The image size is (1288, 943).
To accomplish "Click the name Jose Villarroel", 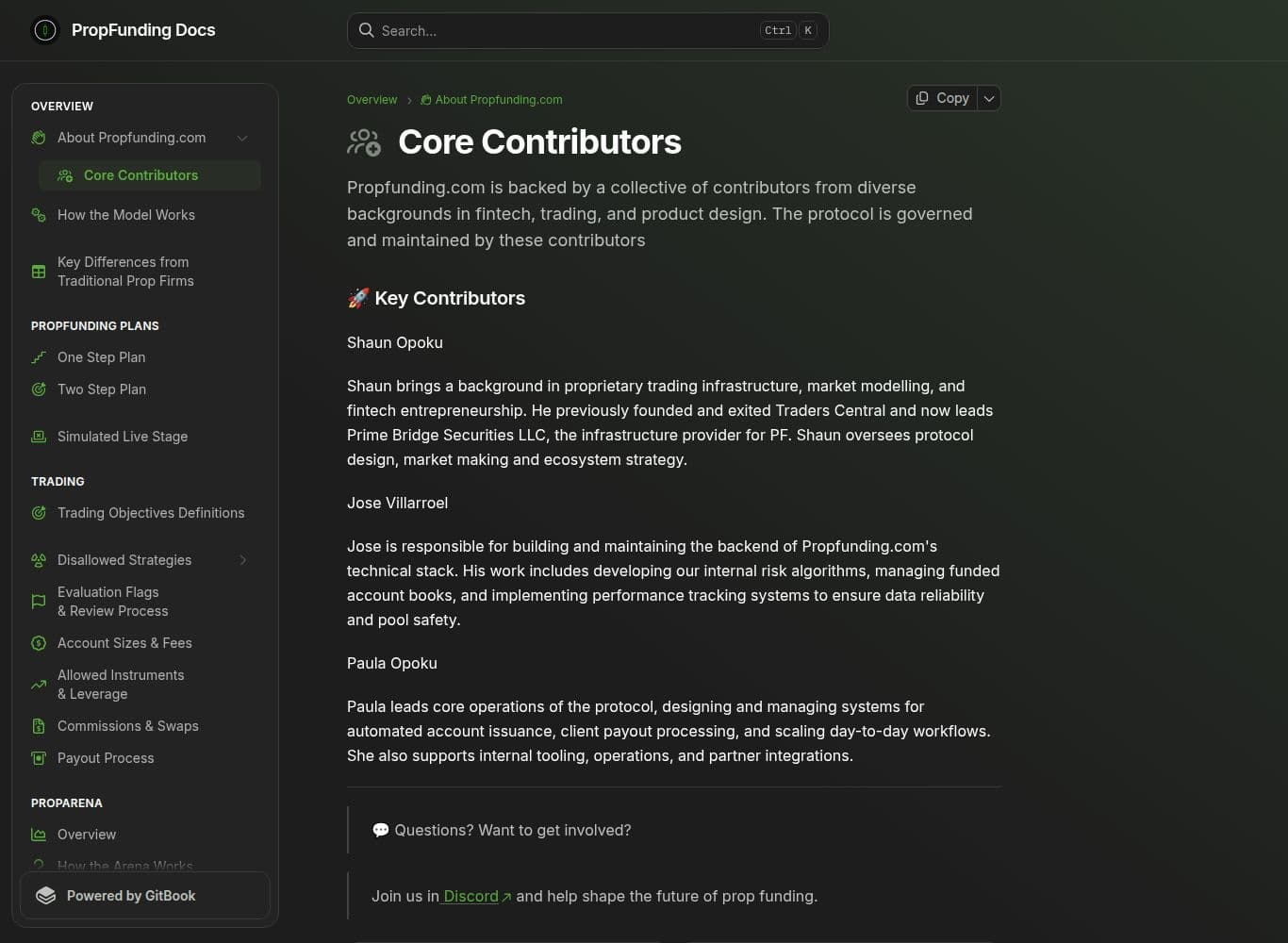I will 397,504.
